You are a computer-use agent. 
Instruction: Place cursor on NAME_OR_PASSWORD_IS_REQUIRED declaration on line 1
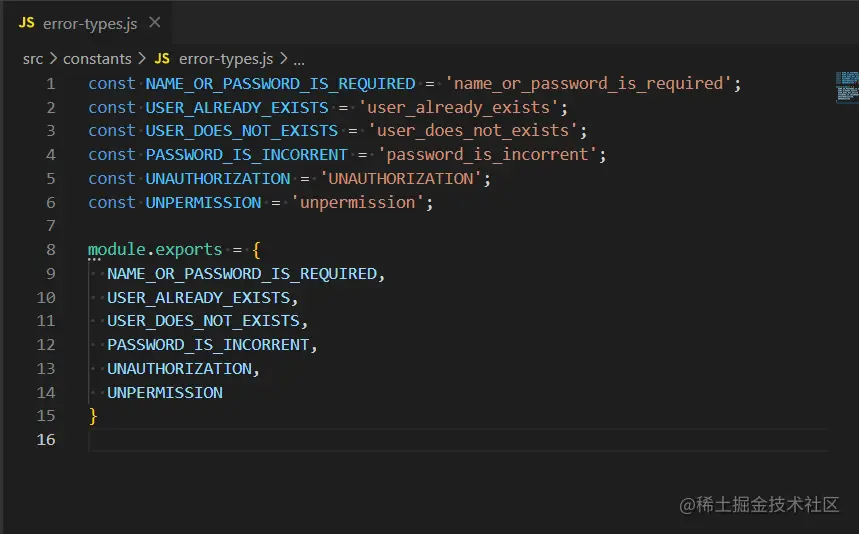[280, 84]
